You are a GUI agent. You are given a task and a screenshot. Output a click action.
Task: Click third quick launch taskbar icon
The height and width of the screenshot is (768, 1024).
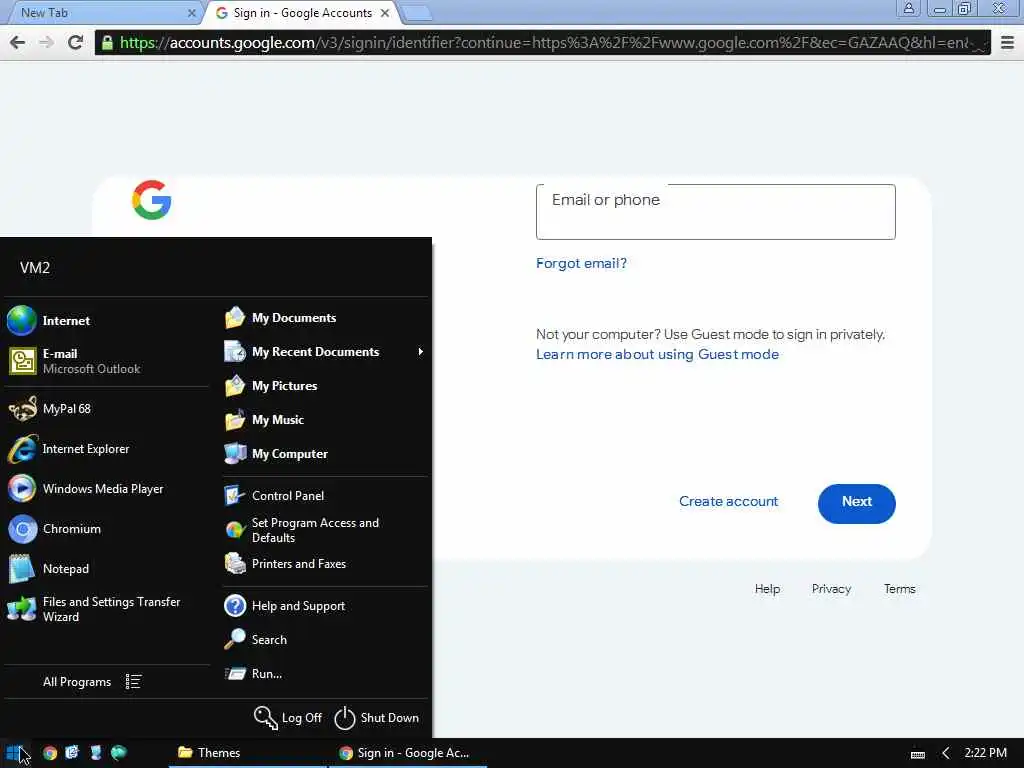click(96, 752)
